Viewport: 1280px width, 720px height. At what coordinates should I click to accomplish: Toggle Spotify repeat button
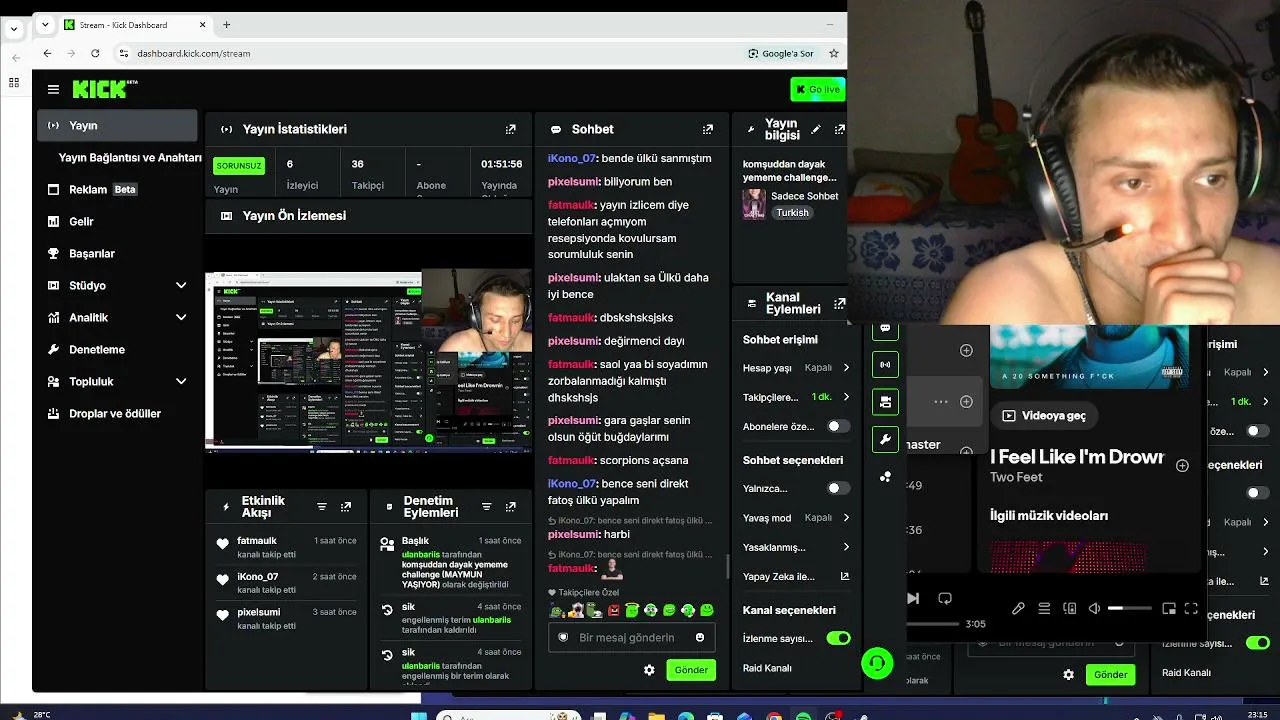coord(945,598)
